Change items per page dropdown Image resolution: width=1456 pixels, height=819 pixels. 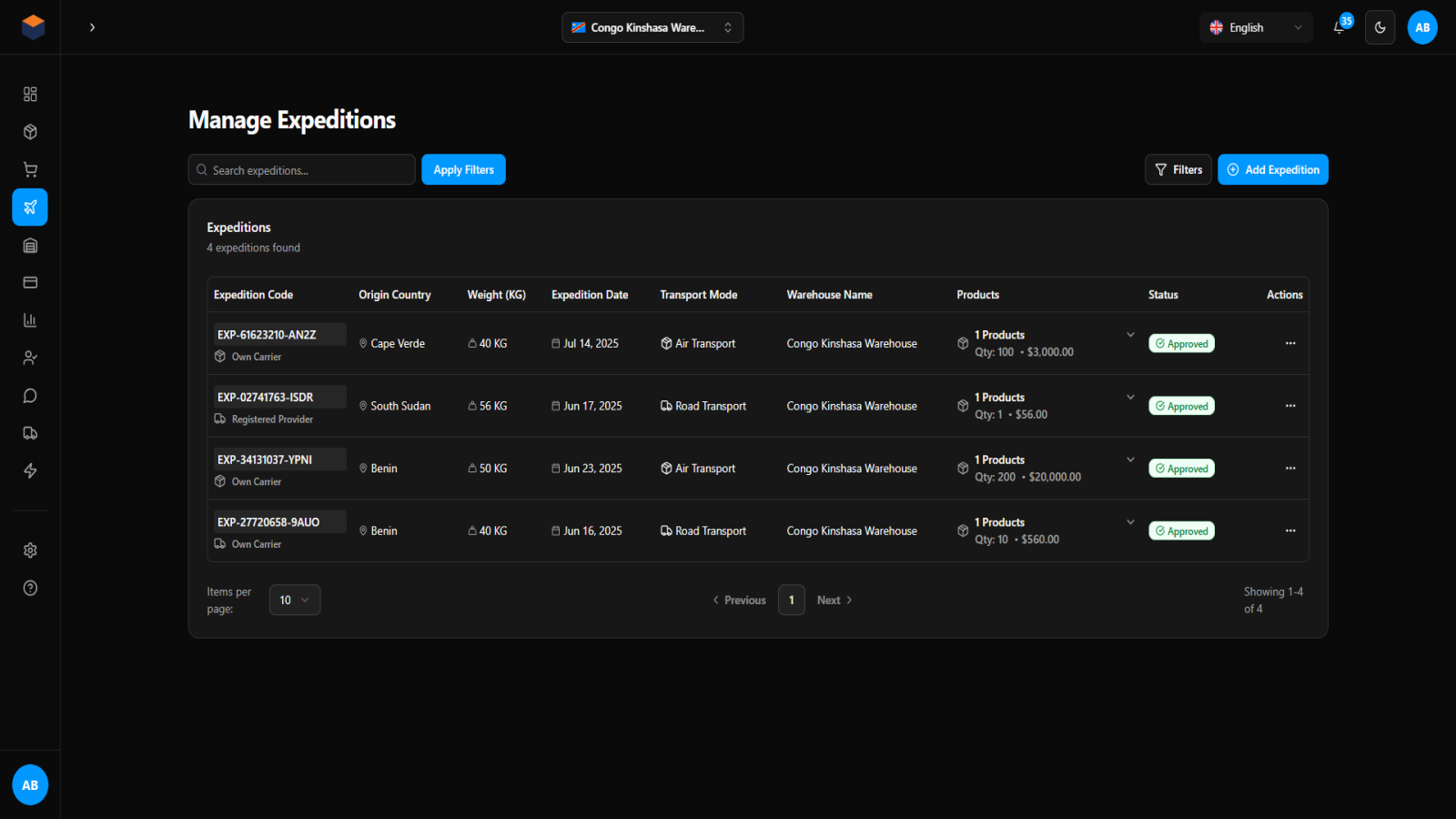click(x=295, y=600)
